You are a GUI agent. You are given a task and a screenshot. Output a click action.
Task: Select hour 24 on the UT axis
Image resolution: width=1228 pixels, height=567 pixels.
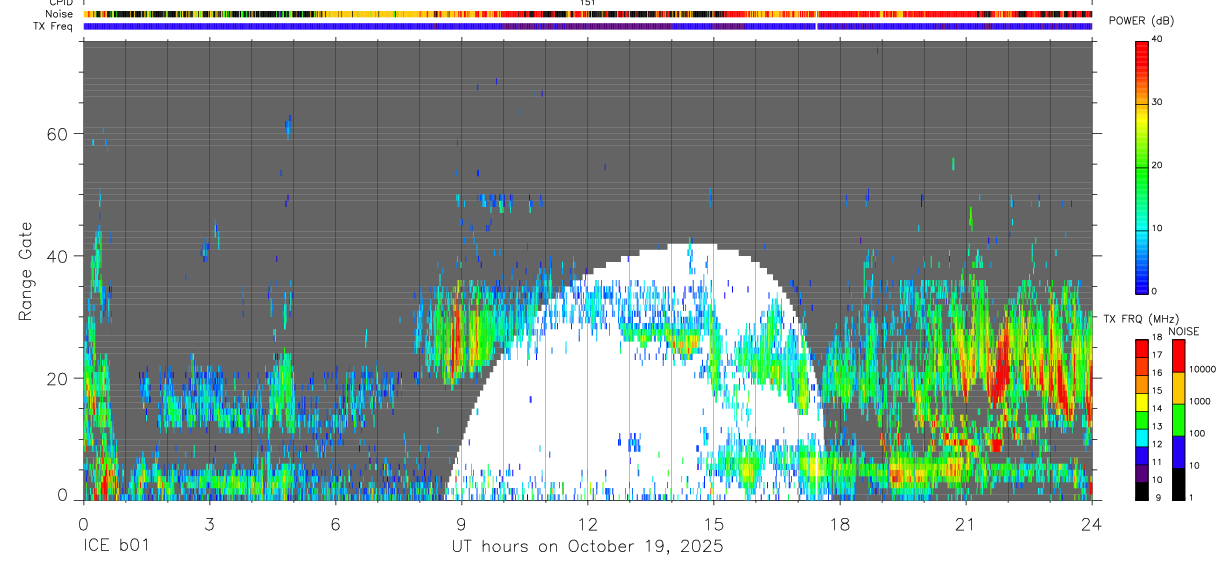[1092, 523]
